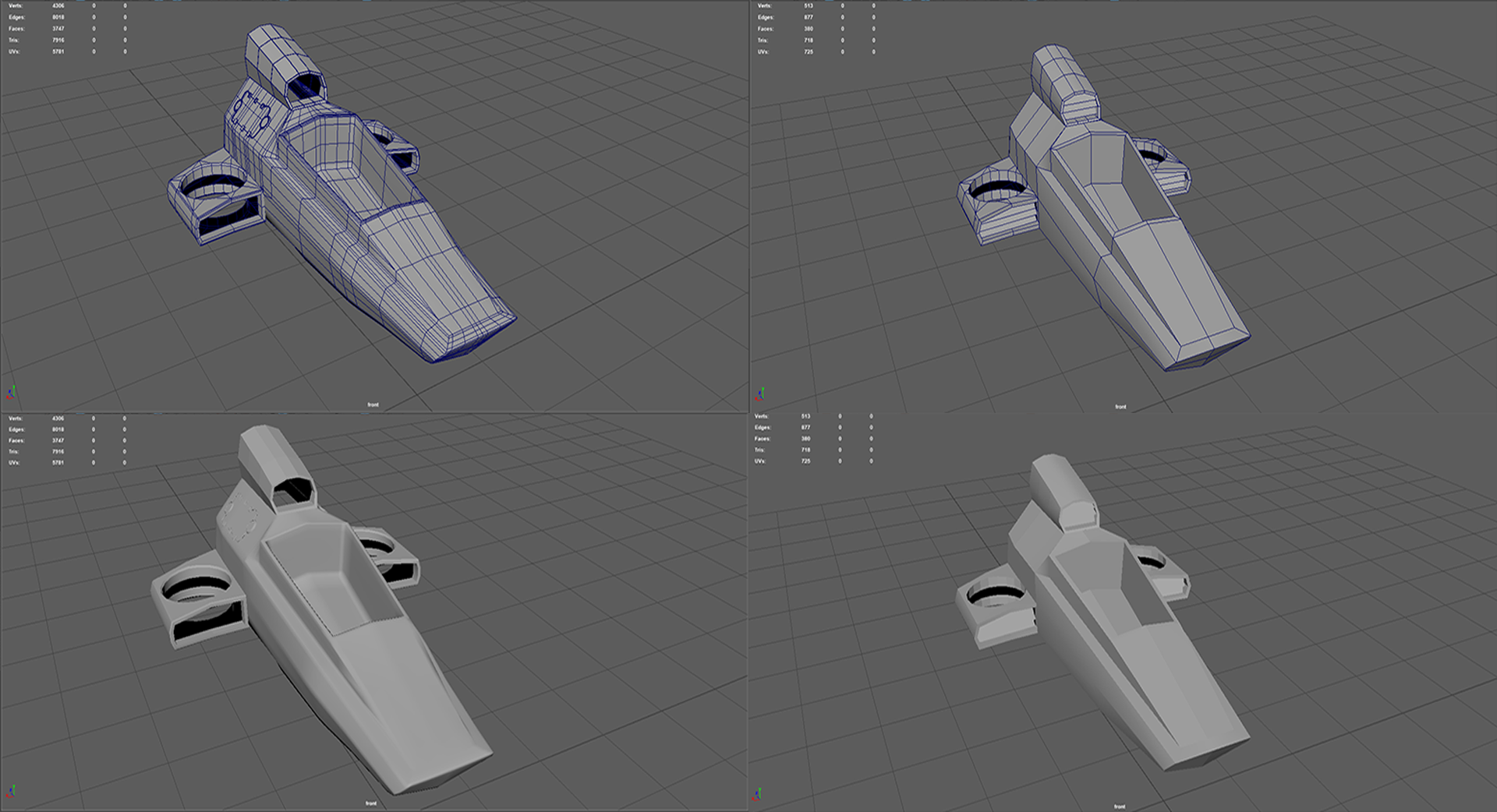1497x812 pixels.
Task: Click the UVs value 725 in bottom-right viewport
Action: 805,461
